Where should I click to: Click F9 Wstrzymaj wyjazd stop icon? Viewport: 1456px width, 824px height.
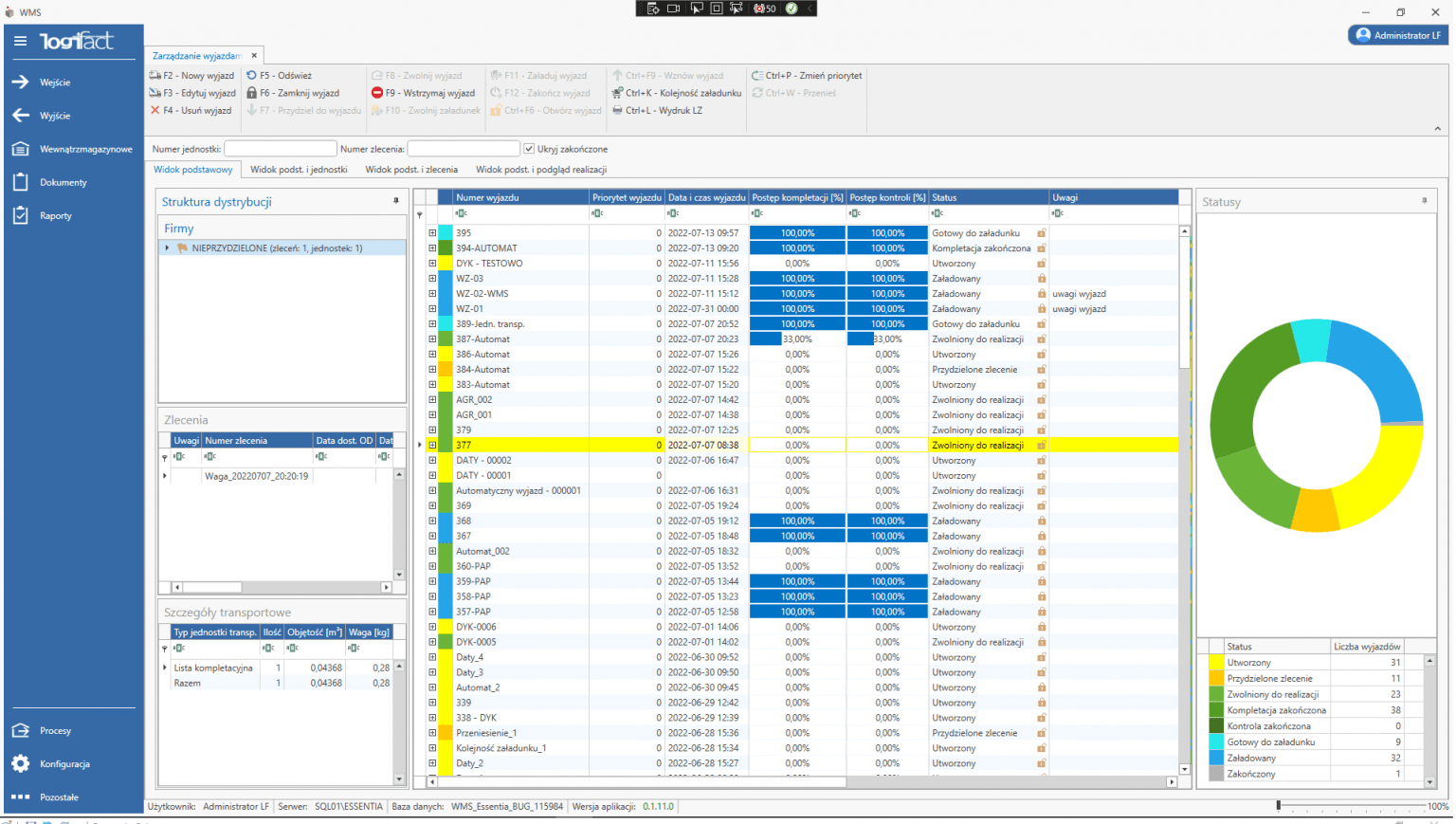coord(377,93)
